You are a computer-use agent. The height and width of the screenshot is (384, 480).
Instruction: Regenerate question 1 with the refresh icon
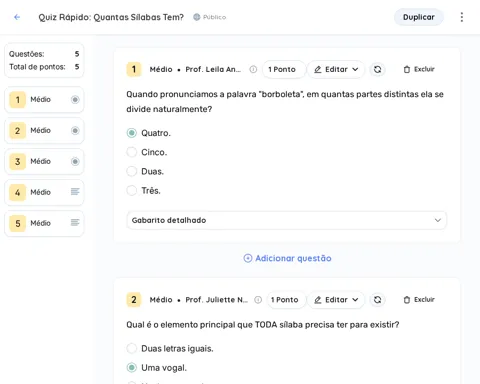377,69
